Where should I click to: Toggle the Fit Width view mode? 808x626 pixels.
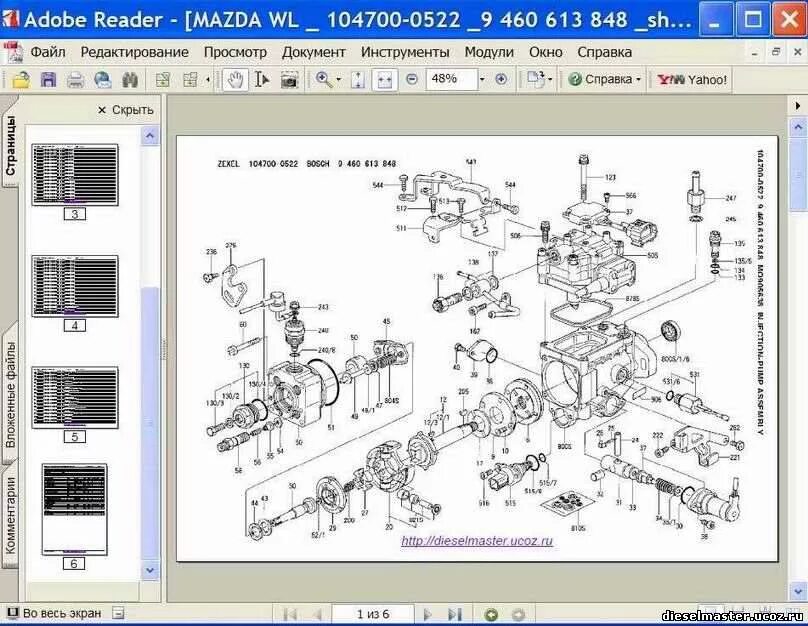point(386,80)
